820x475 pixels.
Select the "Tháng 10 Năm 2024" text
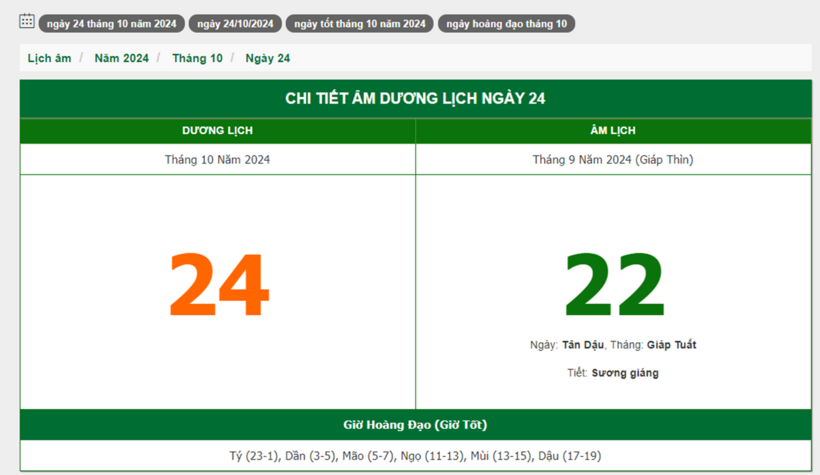pyautogui.click(x=217, y=159)
